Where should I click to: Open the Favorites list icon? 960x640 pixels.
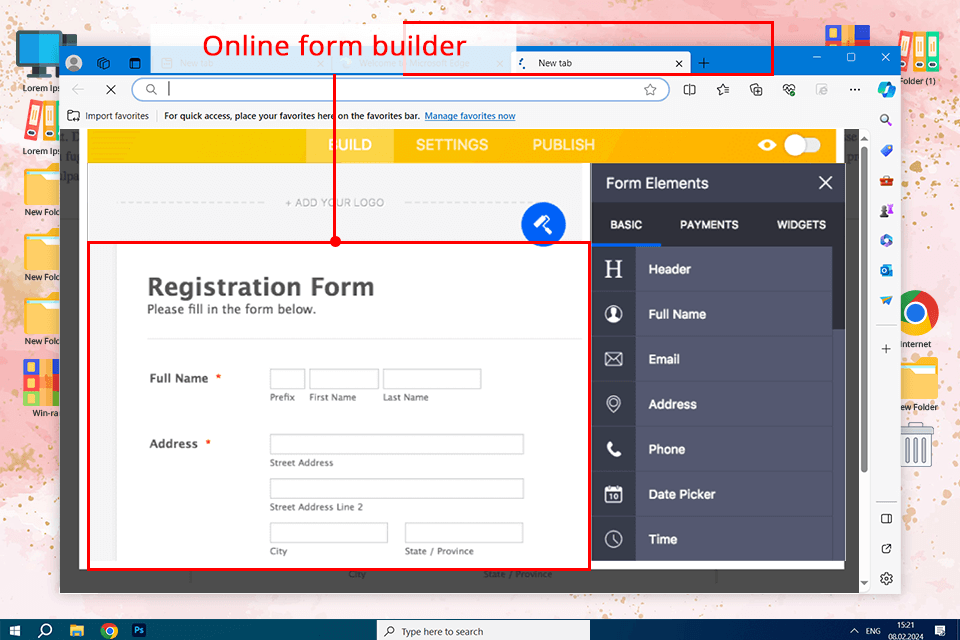point(722,89)
